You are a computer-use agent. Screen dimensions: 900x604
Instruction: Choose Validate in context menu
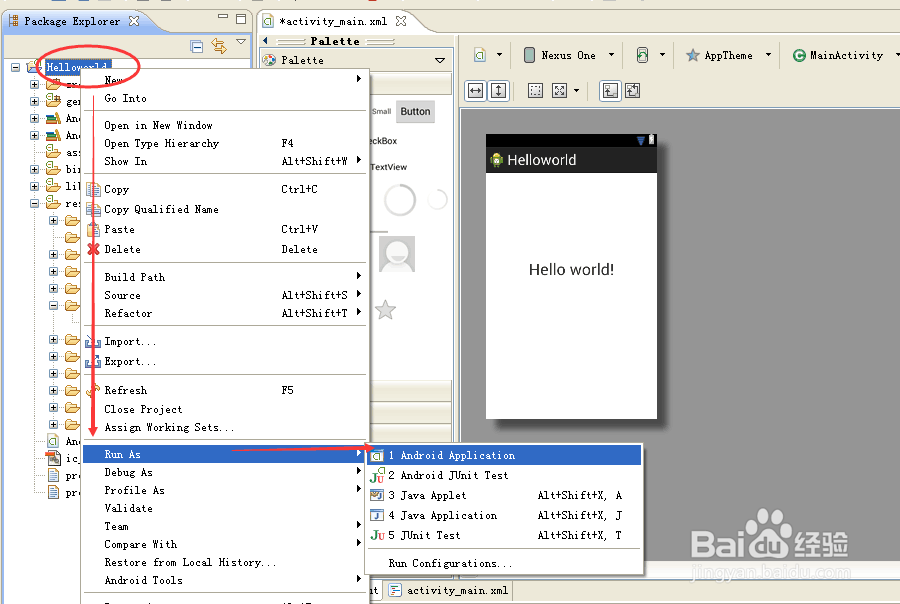pos(224,508)
